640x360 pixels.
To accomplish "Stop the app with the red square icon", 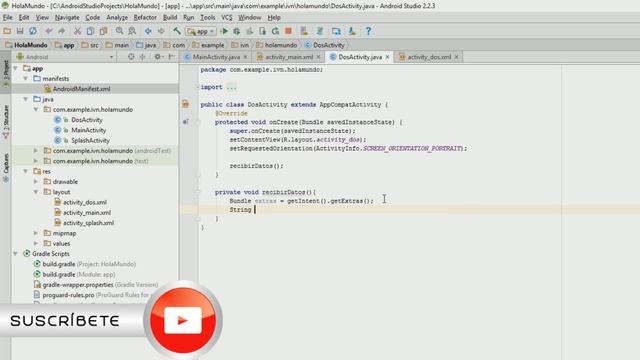I will click(x=289, y=31).
